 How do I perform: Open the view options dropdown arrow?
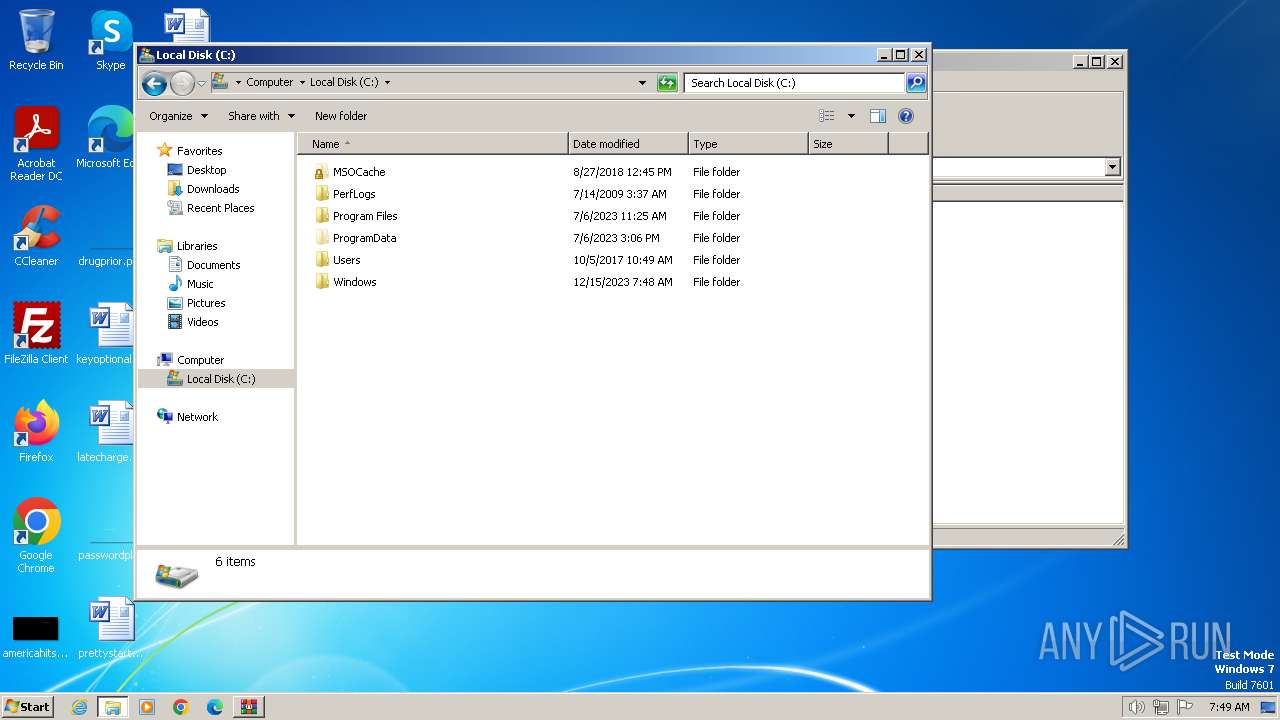coord(851,116)
